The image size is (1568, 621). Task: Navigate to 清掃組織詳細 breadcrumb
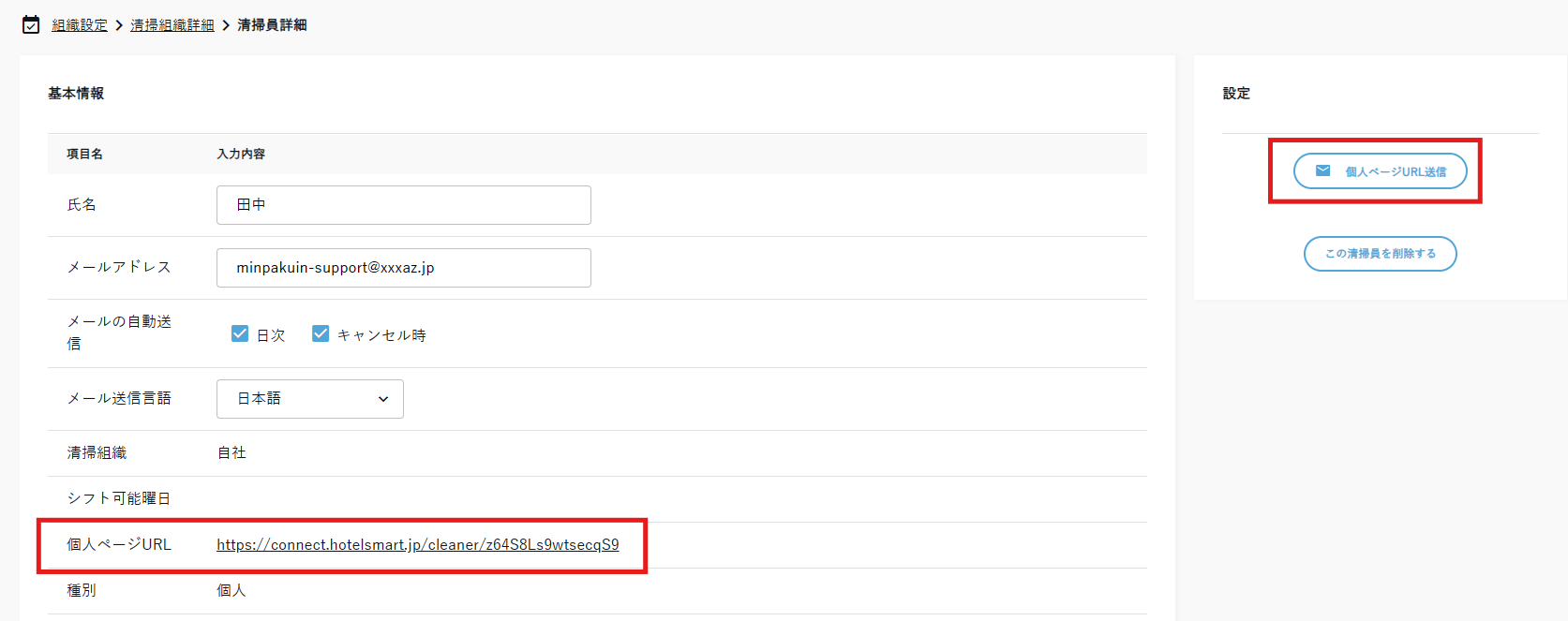point(172,25)
